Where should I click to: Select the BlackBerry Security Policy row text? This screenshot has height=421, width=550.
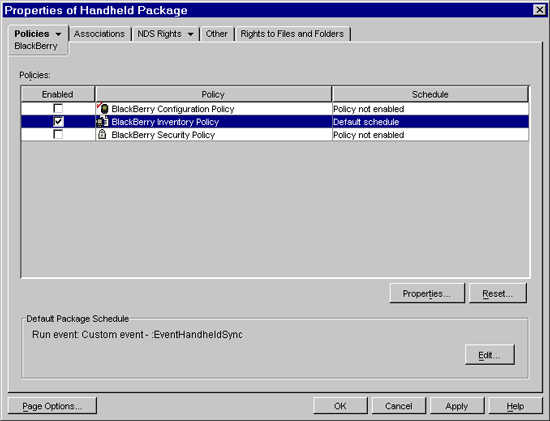[163, 135]
